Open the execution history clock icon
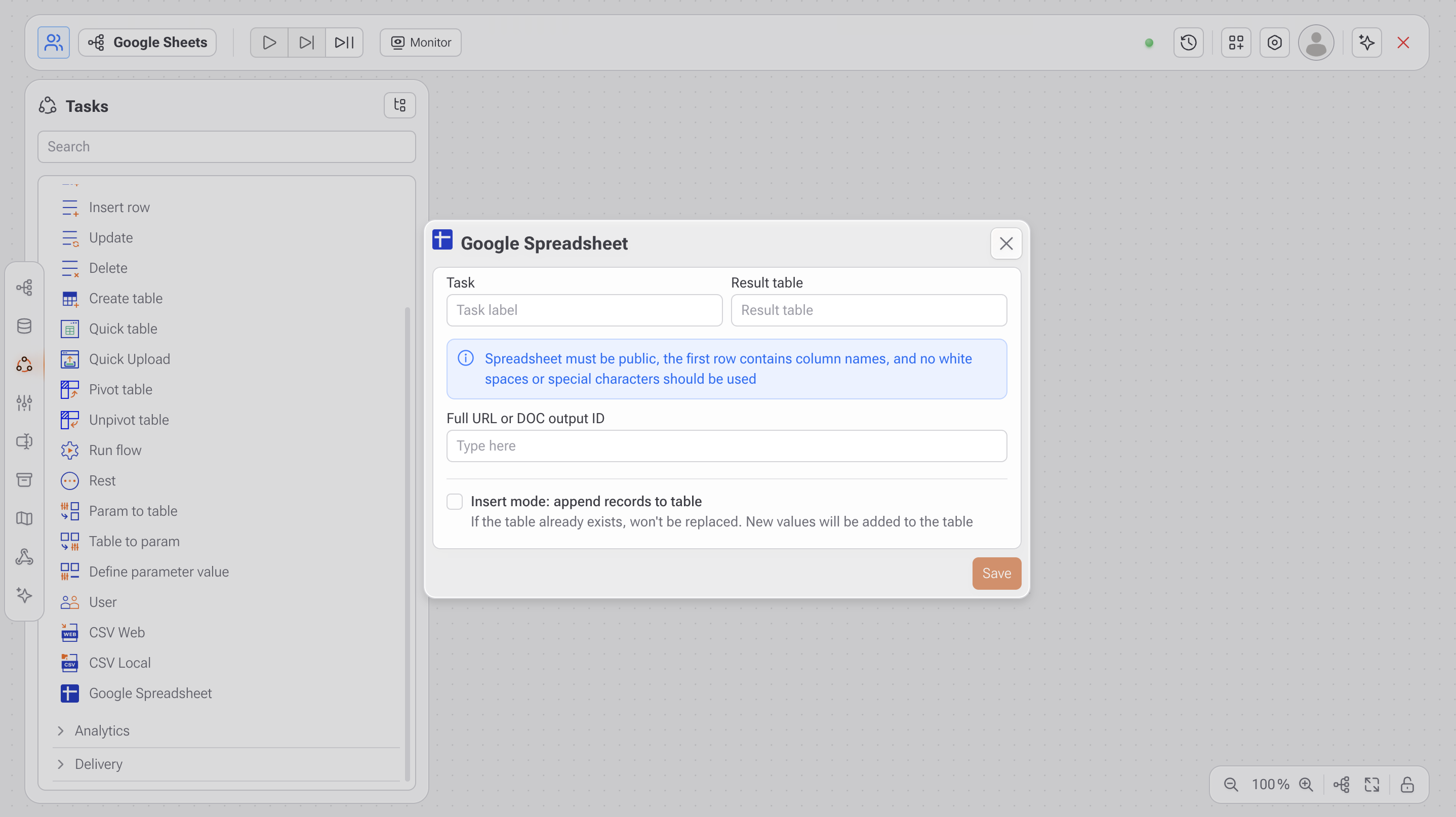The width and height of the screenshot is (1456, 817). coord(1188,43)
